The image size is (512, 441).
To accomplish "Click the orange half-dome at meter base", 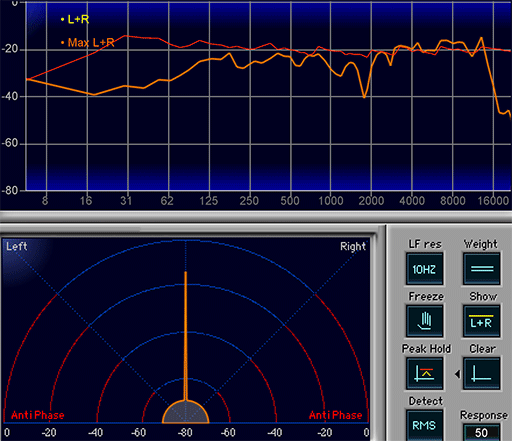I will click(x=186, y=412).
